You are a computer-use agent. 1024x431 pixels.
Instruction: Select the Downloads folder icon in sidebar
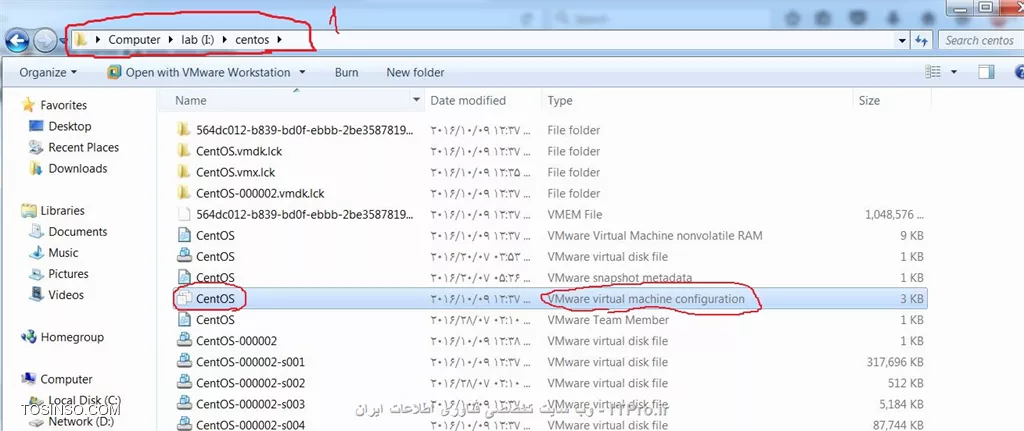click(x=37, y=168)
